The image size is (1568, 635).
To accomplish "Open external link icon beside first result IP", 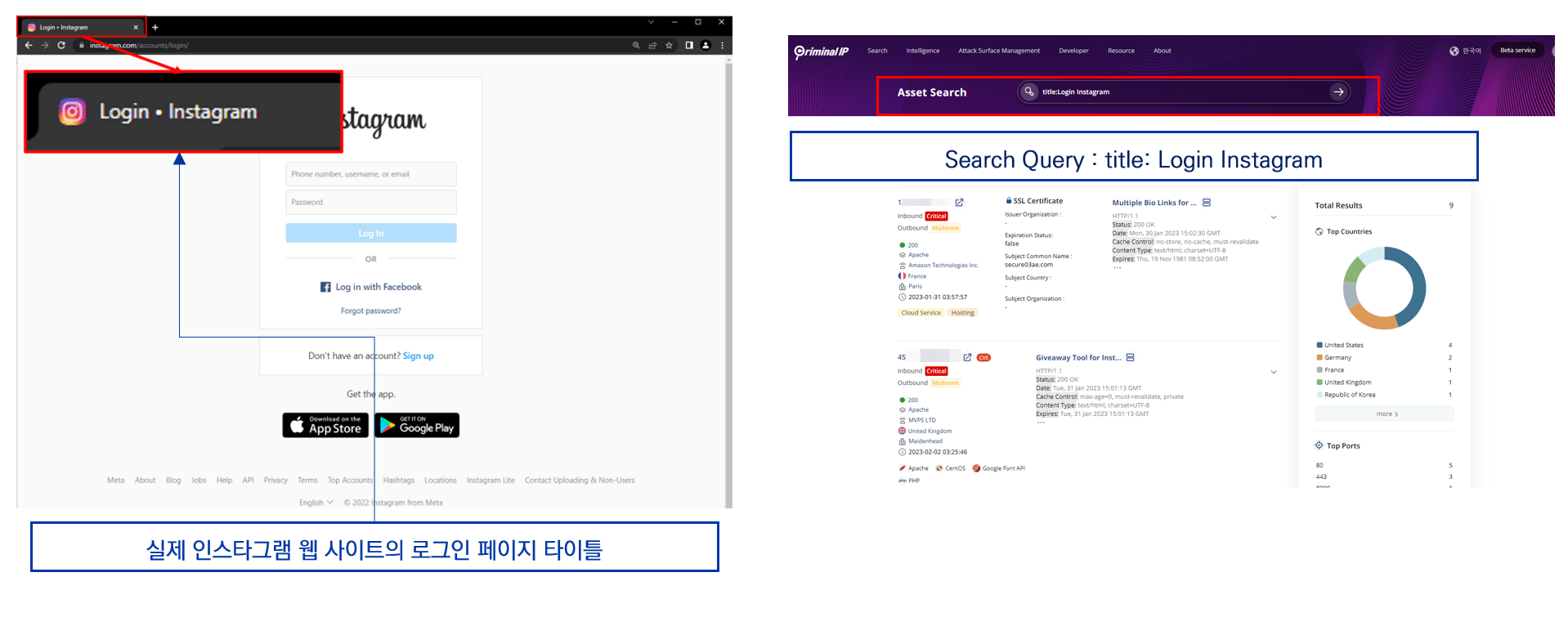I will [x=959, y=203].
